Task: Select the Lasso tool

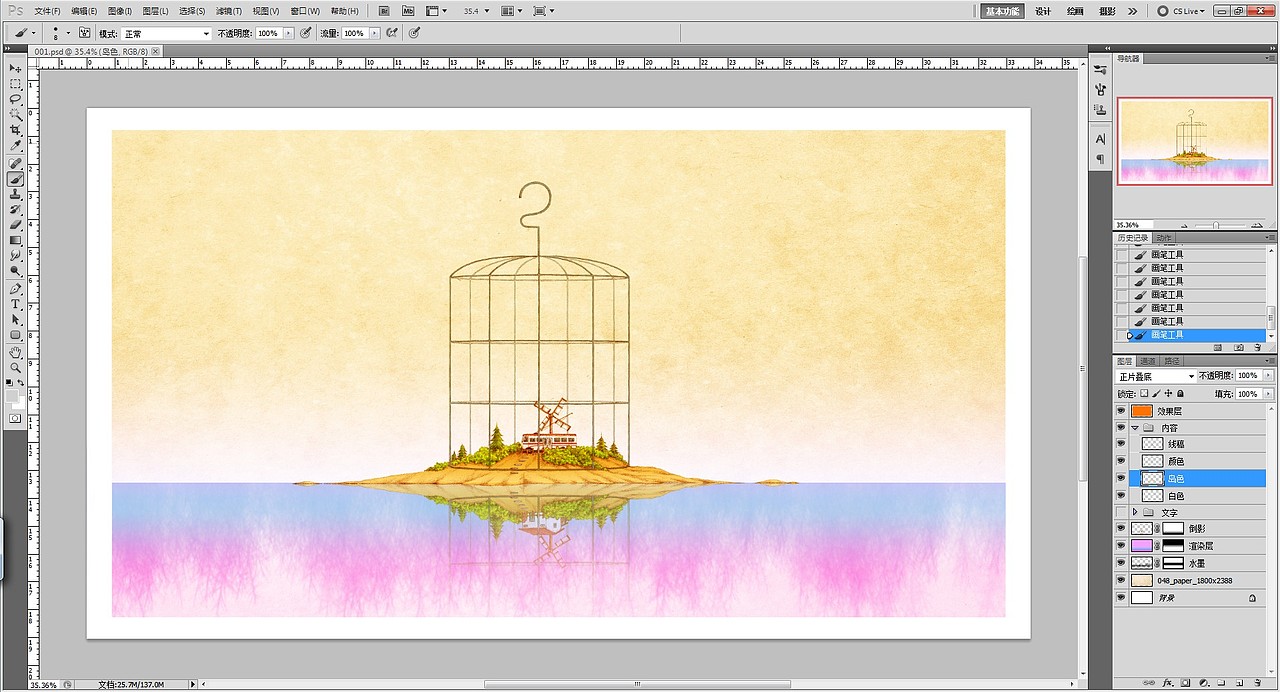Action: coord(16,99)
